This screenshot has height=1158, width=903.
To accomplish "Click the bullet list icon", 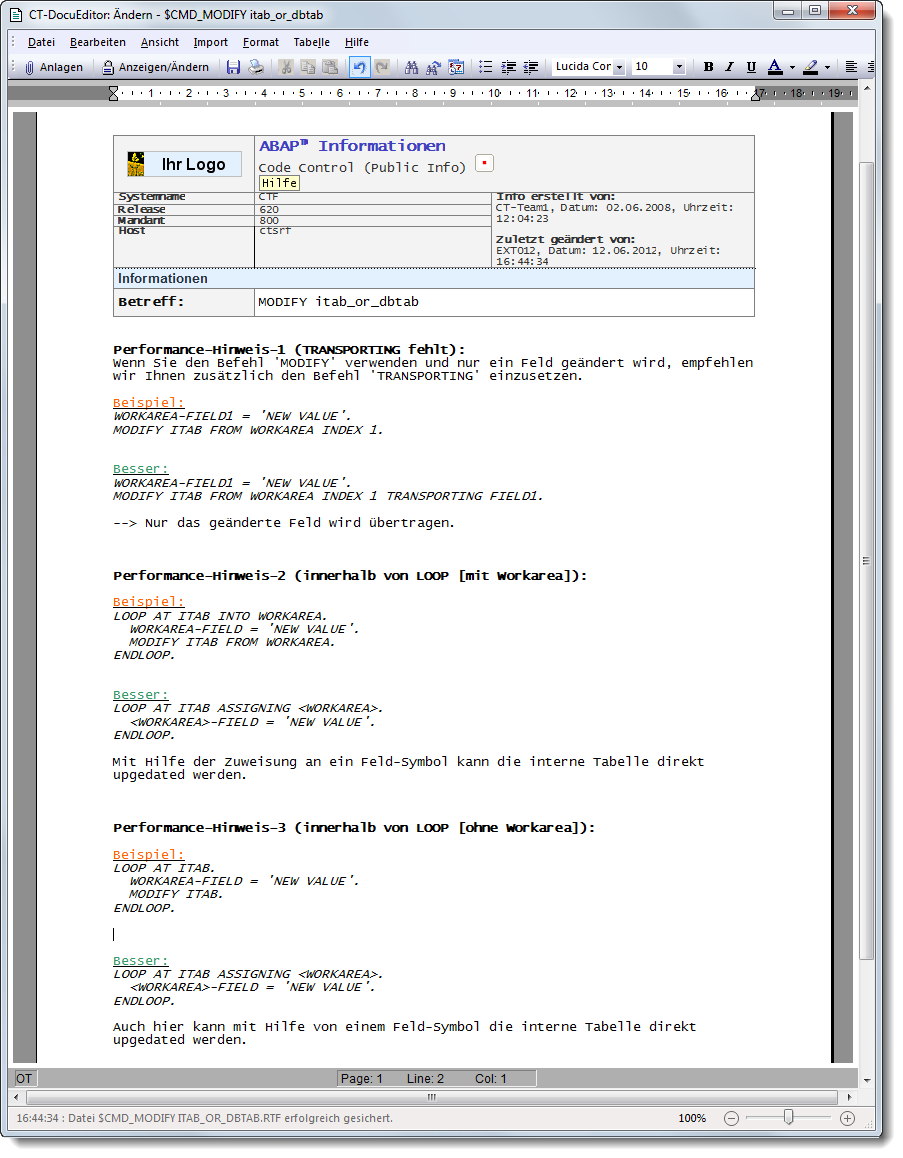I will (486, 67).
